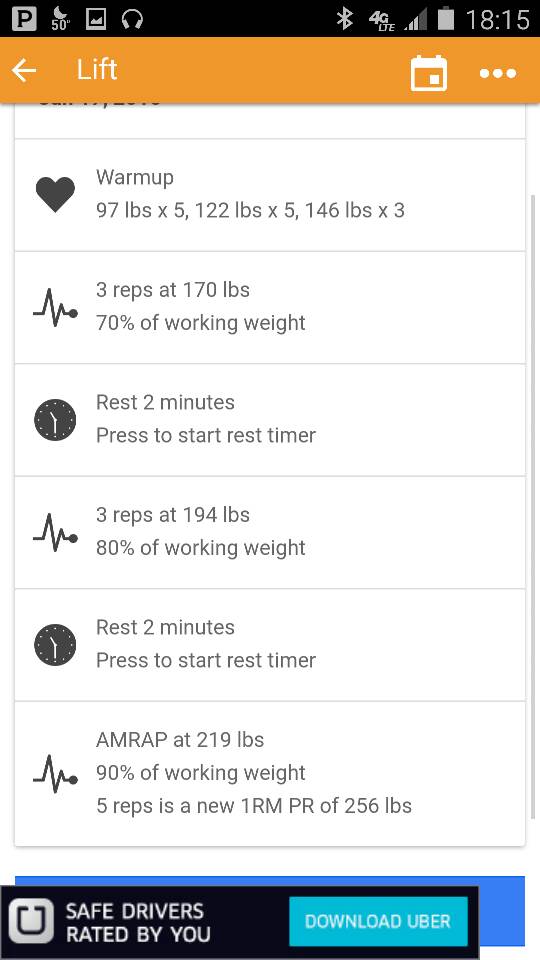
Task: Start first rest timer via clock icon
Action: pyautogui.click(x=55, y=420)
